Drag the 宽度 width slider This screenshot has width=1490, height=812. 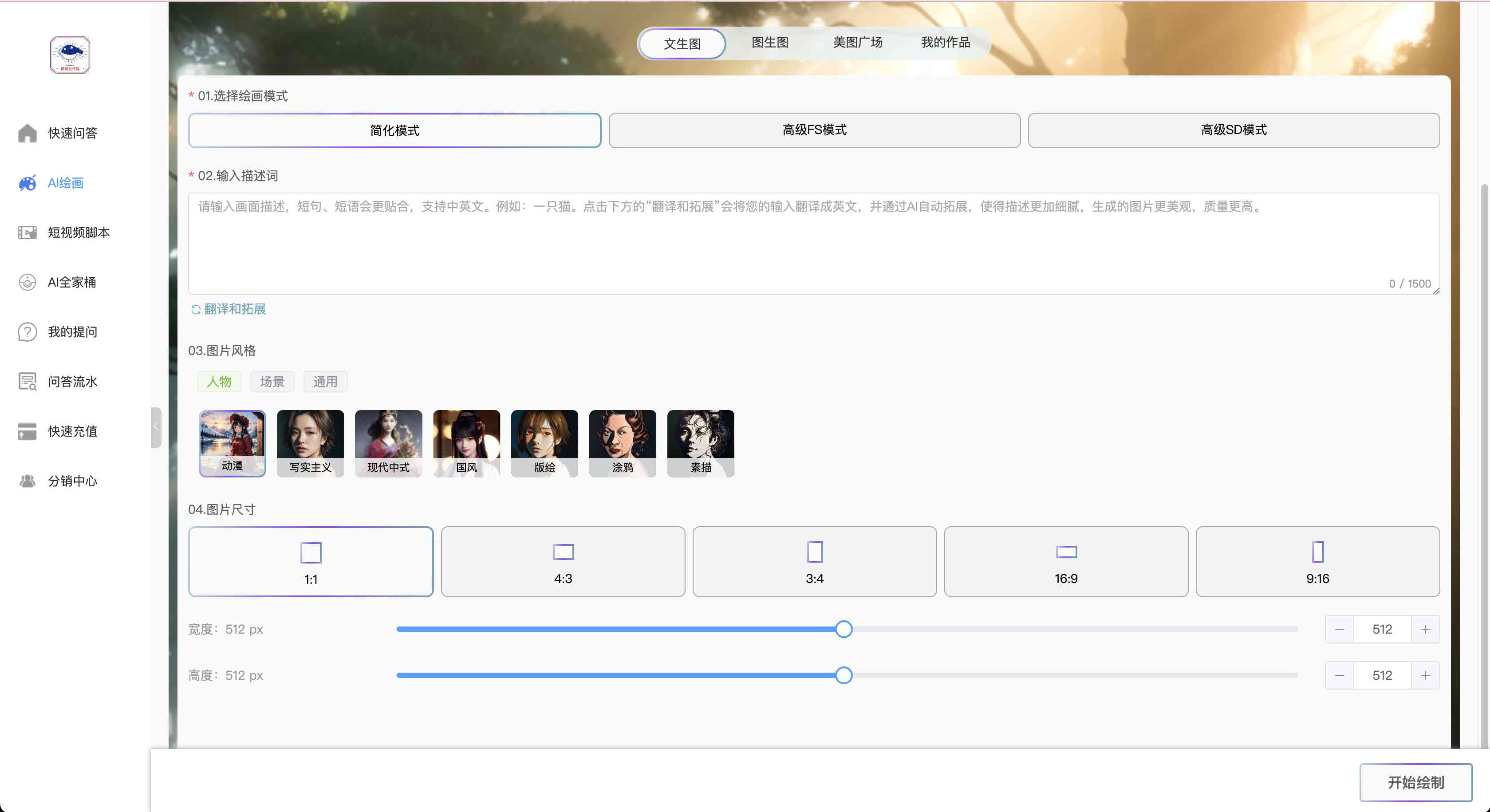pos(844,629)
